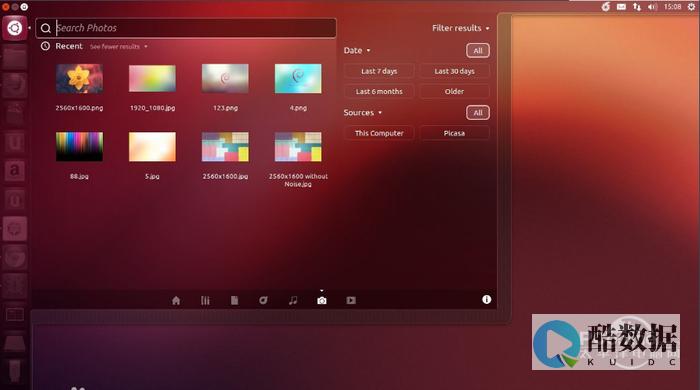Toggle the Picasa source filter
Image resolution: width=700 pixels, height=390 pixels.
(x=454, y=133)
